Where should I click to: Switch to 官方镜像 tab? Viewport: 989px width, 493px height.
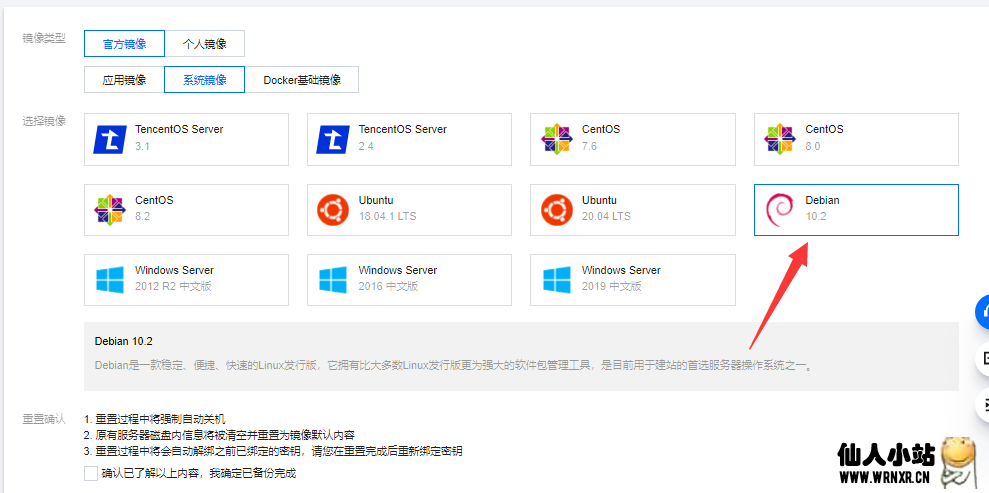(124, 44)
